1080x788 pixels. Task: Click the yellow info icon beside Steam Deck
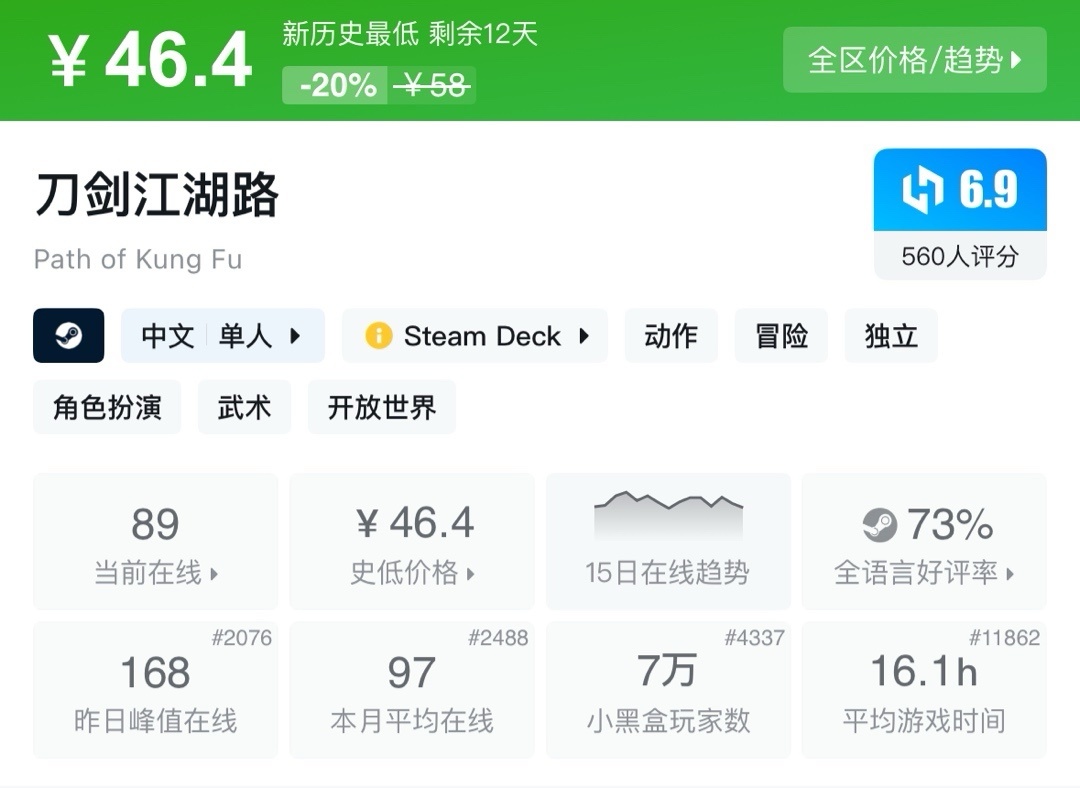[377, 336]
